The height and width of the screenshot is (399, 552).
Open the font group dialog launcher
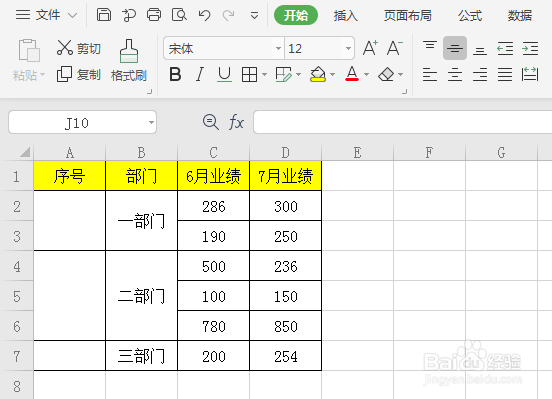pyautogui.click(x=404, y=92)
